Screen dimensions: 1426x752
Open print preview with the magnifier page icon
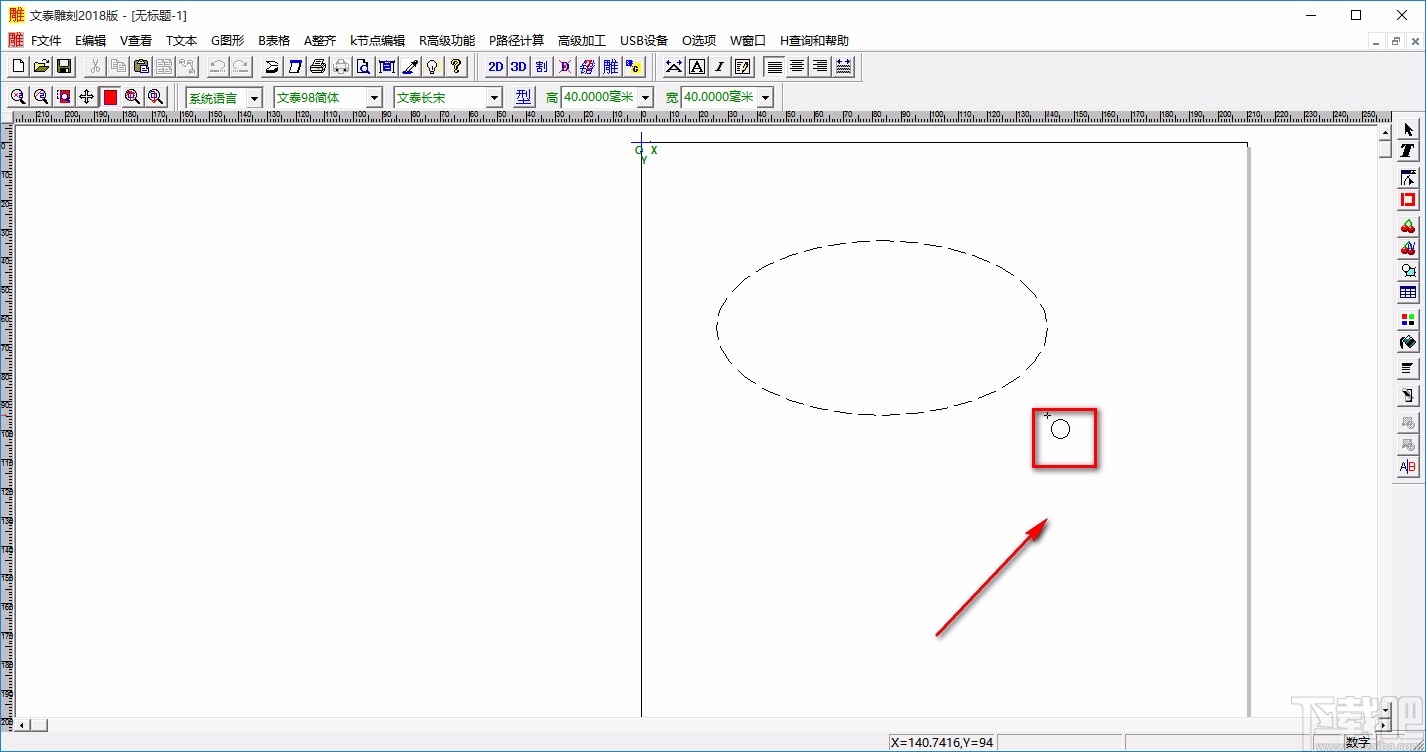(364, 66)
